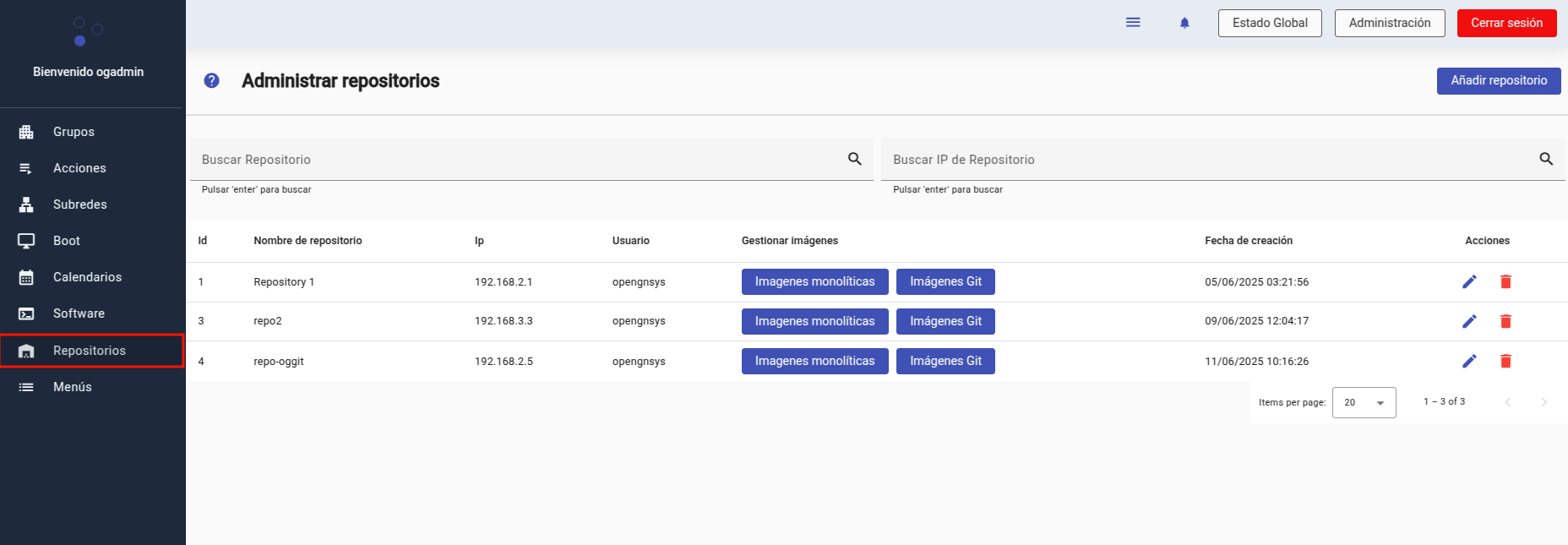The height and width of the screenshot is (545, 1568).
Task: Click the help question mark icon
Action: pyautogui.click(x=211, y=80)
